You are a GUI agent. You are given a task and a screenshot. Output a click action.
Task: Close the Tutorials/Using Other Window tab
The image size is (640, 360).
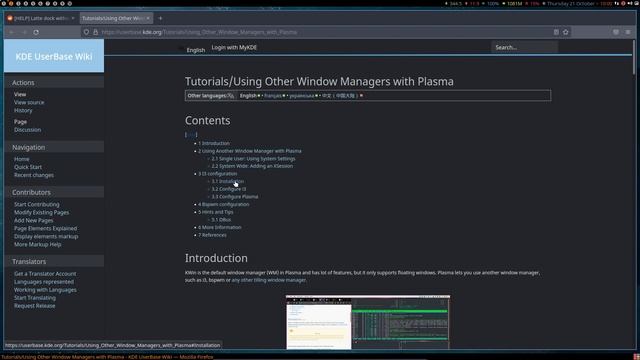point(148,18)
